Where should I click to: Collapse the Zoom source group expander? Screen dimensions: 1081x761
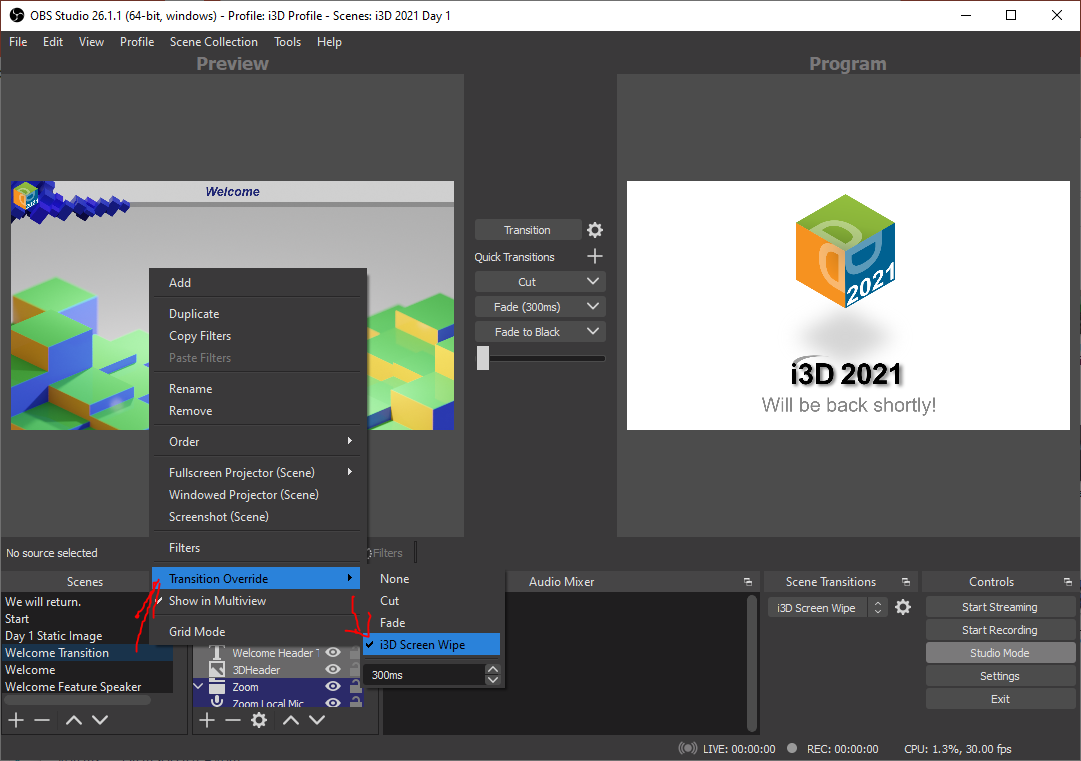point(197,687)
